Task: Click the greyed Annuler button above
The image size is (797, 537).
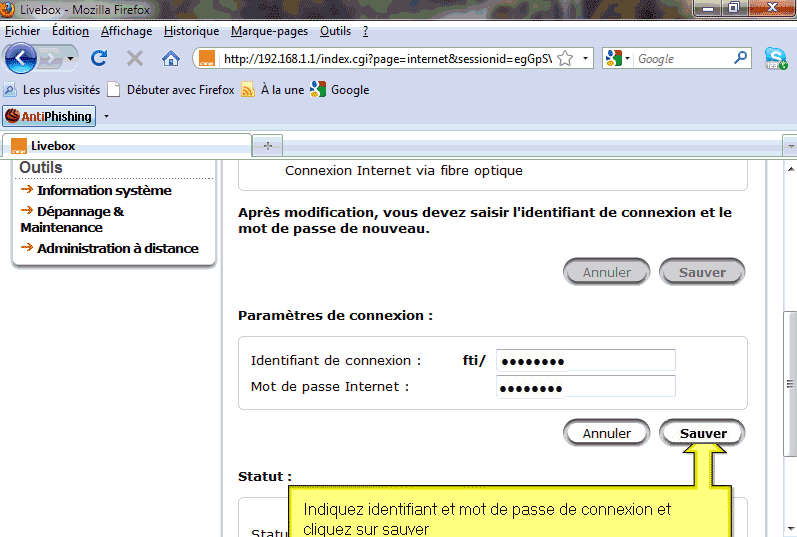Action: [606, 272]
